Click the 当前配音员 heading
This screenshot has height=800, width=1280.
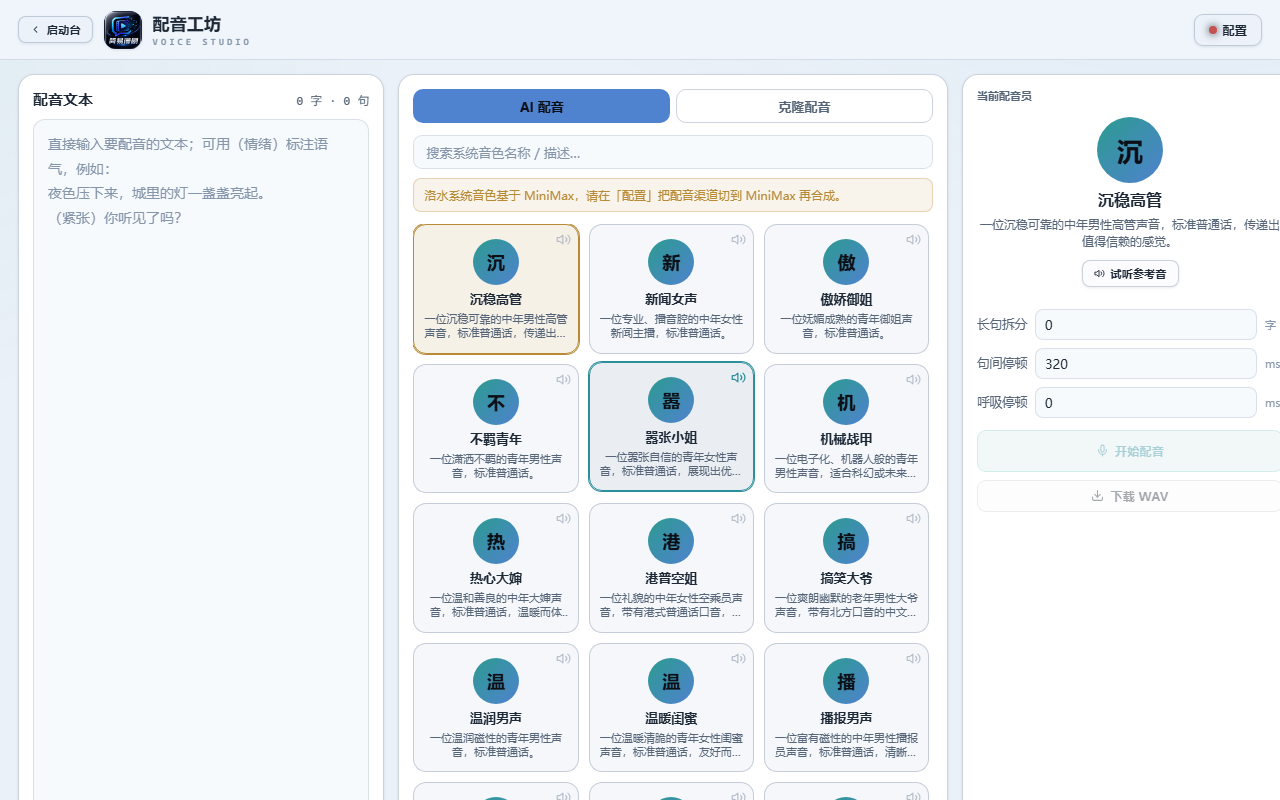(x=1004, y=96)
